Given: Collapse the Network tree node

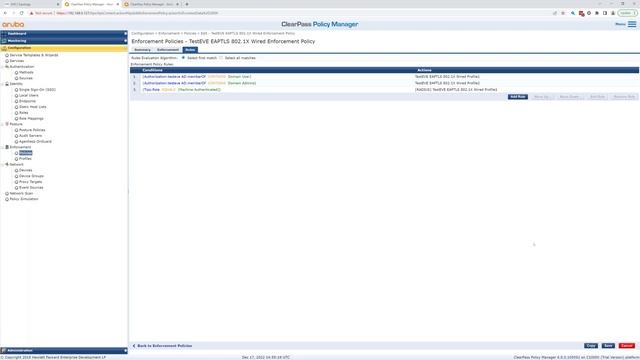Looking at the screenshot, I should (2, 164).
